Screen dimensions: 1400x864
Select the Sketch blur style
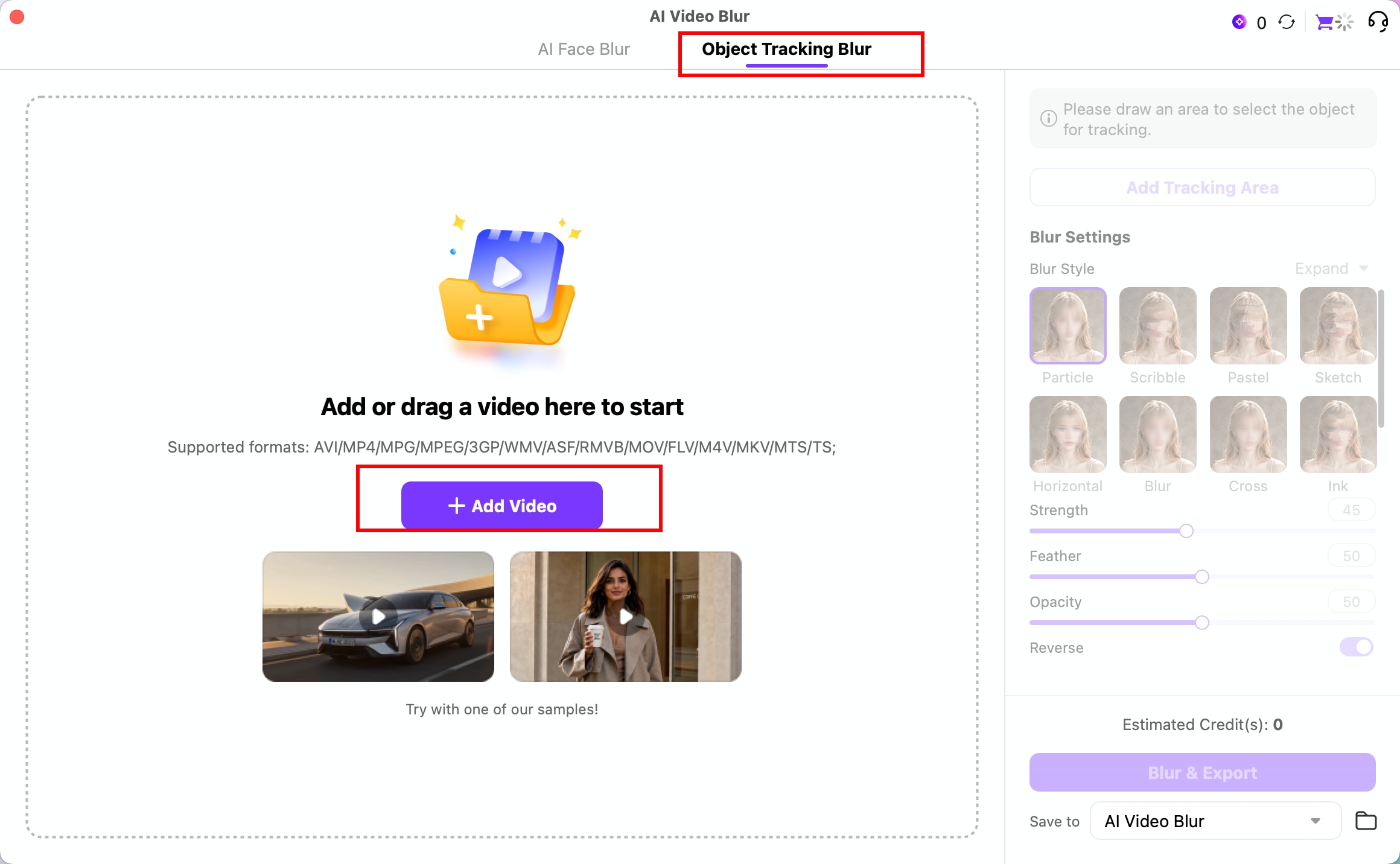(x=1338, y=326)
